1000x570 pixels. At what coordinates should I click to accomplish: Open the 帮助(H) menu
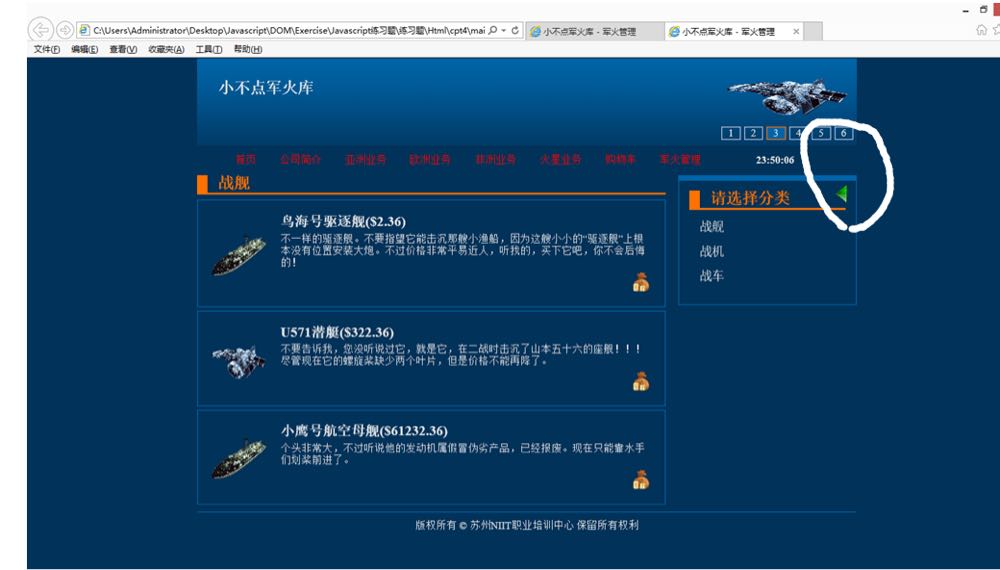coord(247,49)
